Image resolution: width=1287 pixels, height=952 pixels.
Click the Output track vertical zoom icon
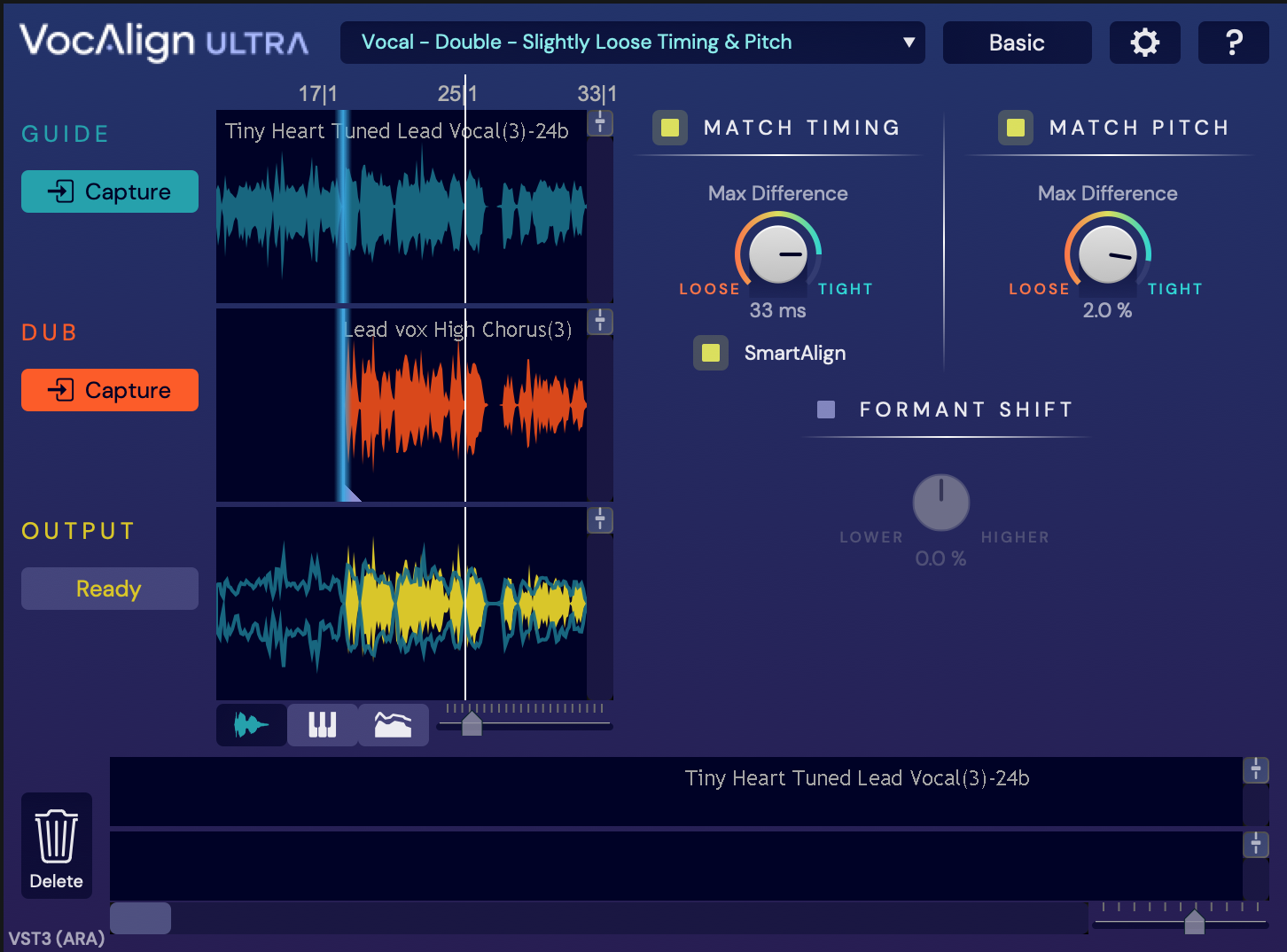click(600, 519)
